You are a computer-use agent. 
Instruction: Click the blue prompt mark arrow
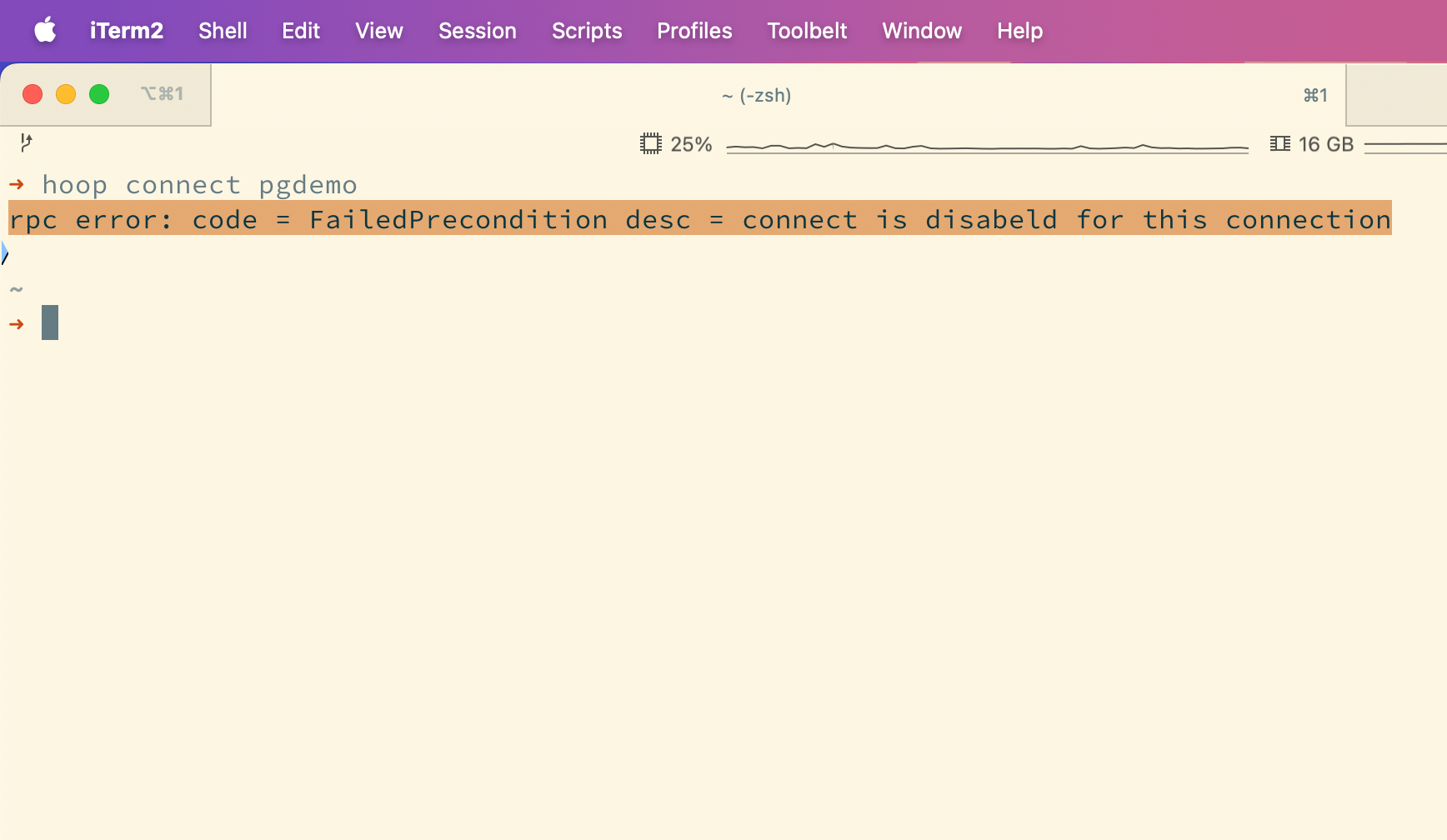point(4,252)
